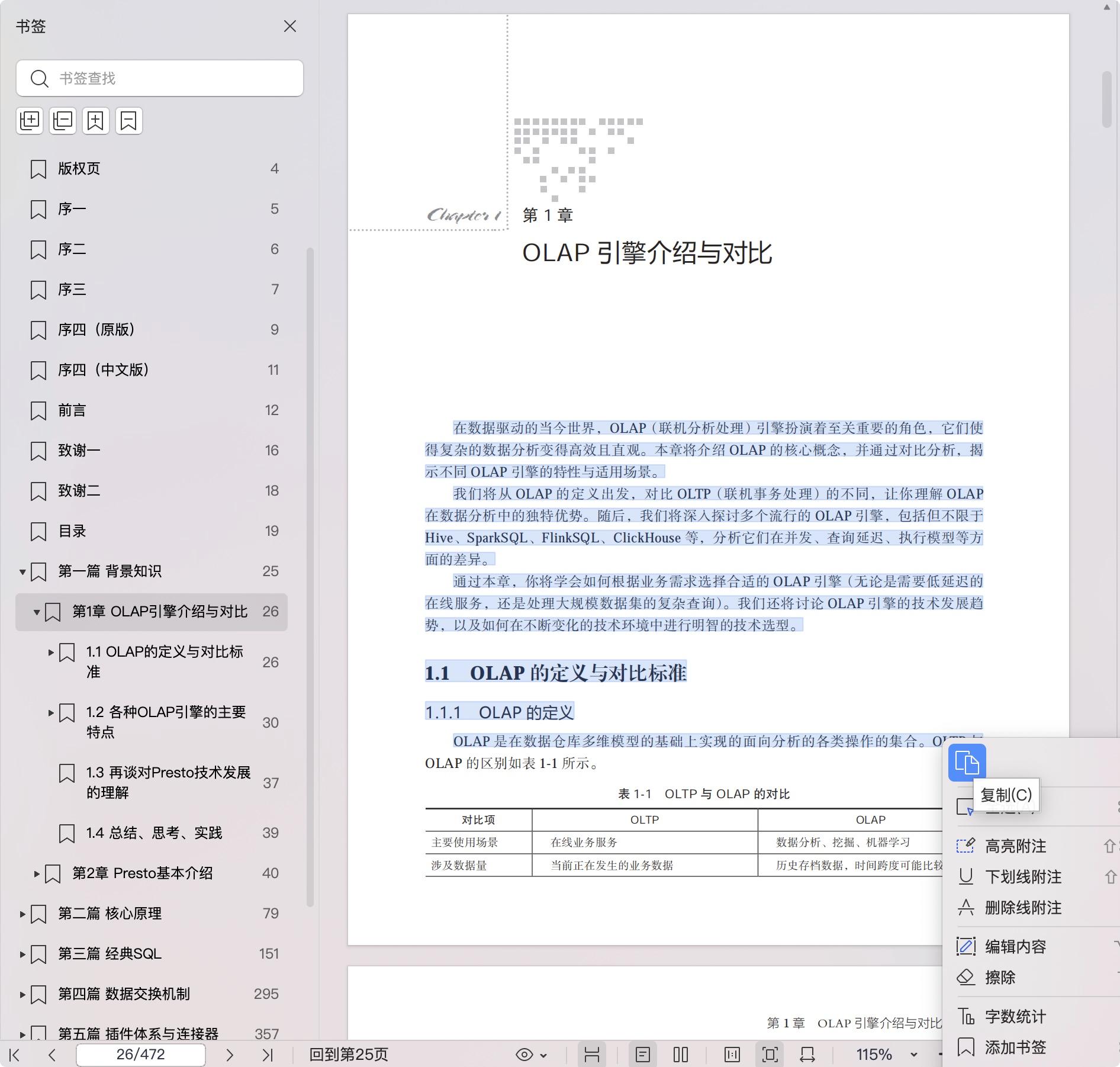This screenshot has width=1120, height=1067.
Task: Click the remove bookmark minus icon
Action: point(129,121)
